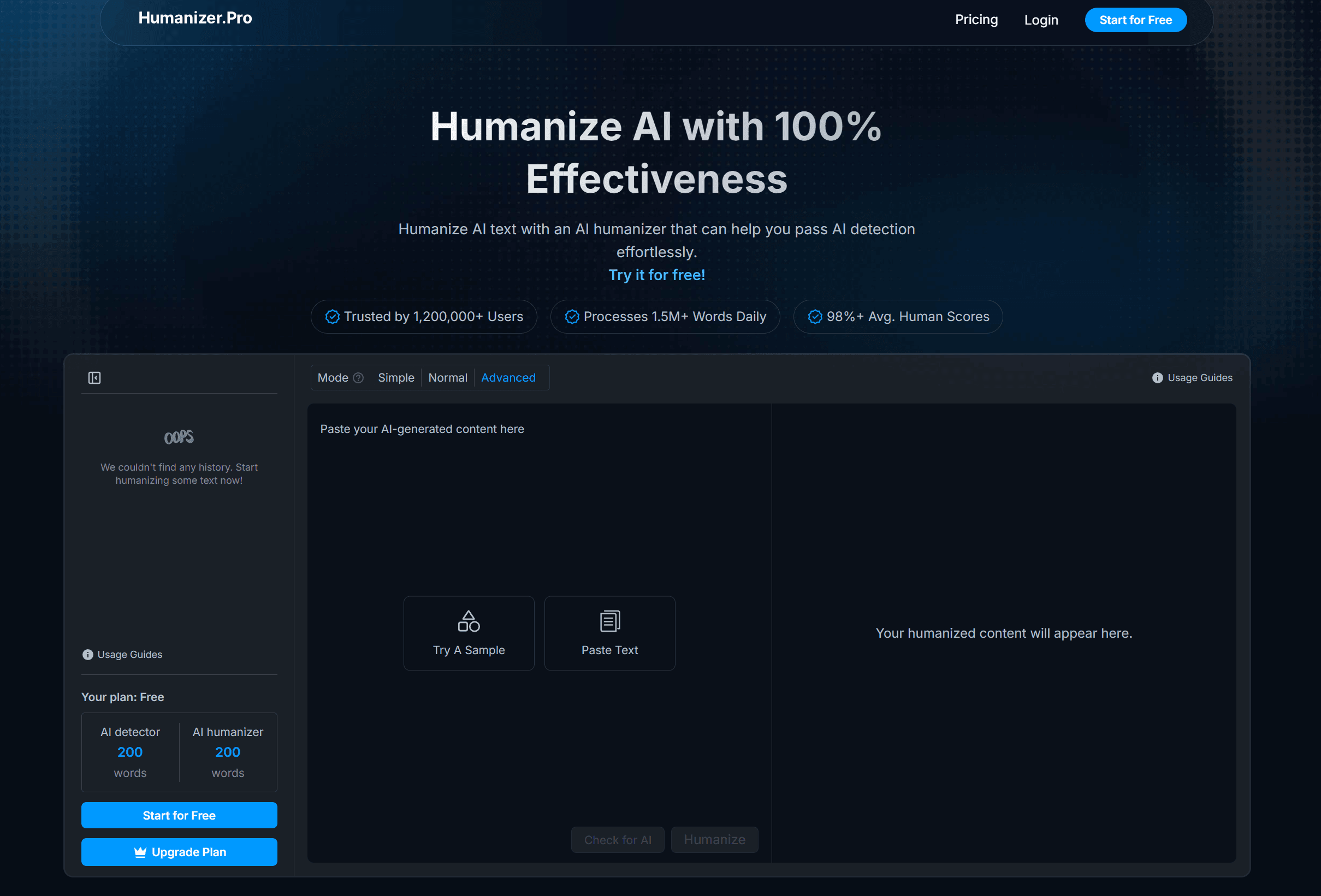
Task: Click the Paste Text card
Action: tap(610, 633)
